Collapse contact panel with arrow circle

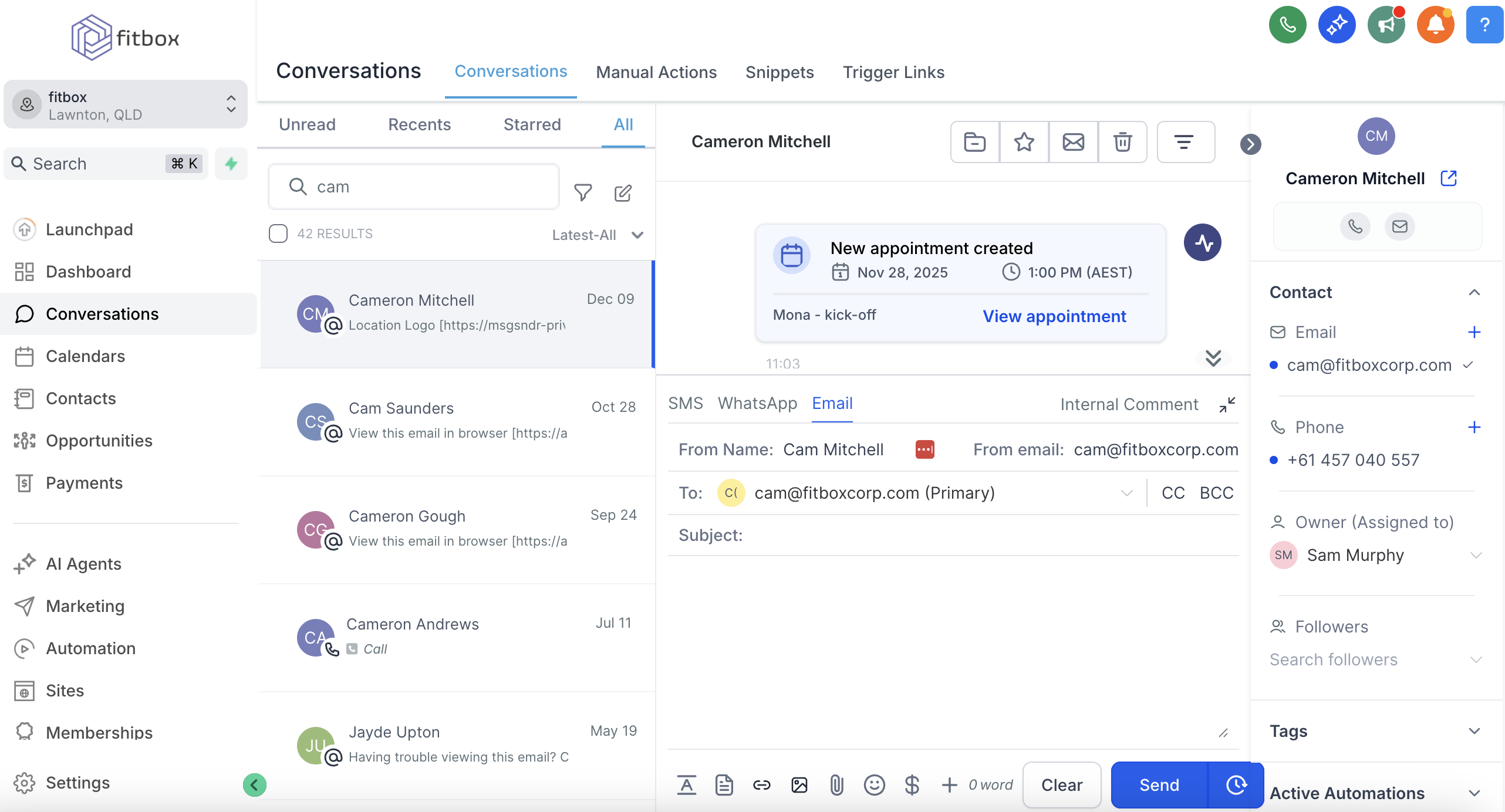(1250, 144)
